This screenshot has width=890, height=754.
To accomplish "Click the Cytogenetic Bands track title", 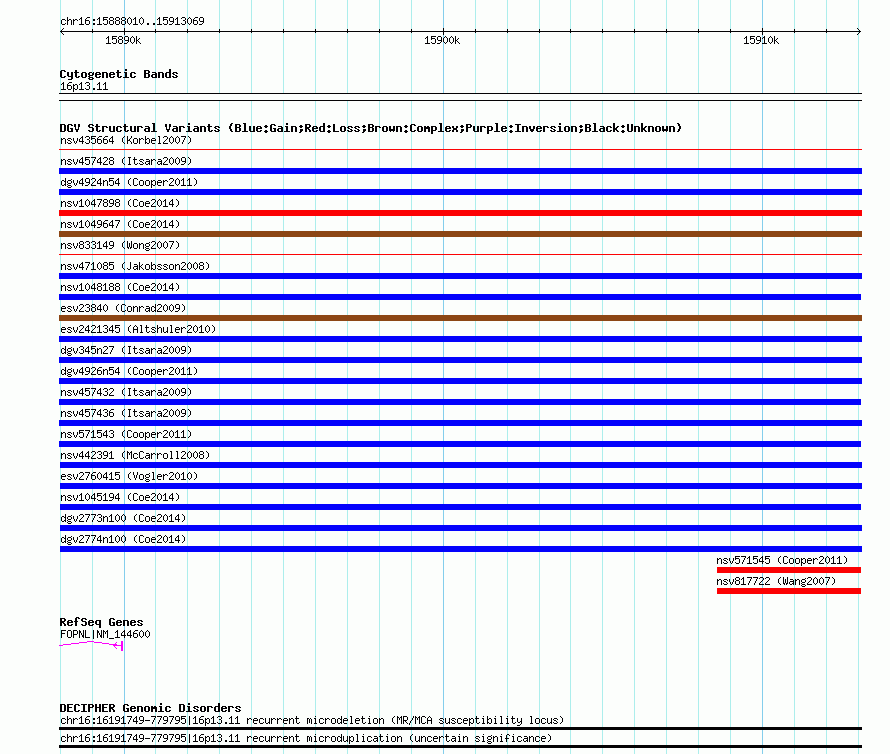I will coord(119,74).
